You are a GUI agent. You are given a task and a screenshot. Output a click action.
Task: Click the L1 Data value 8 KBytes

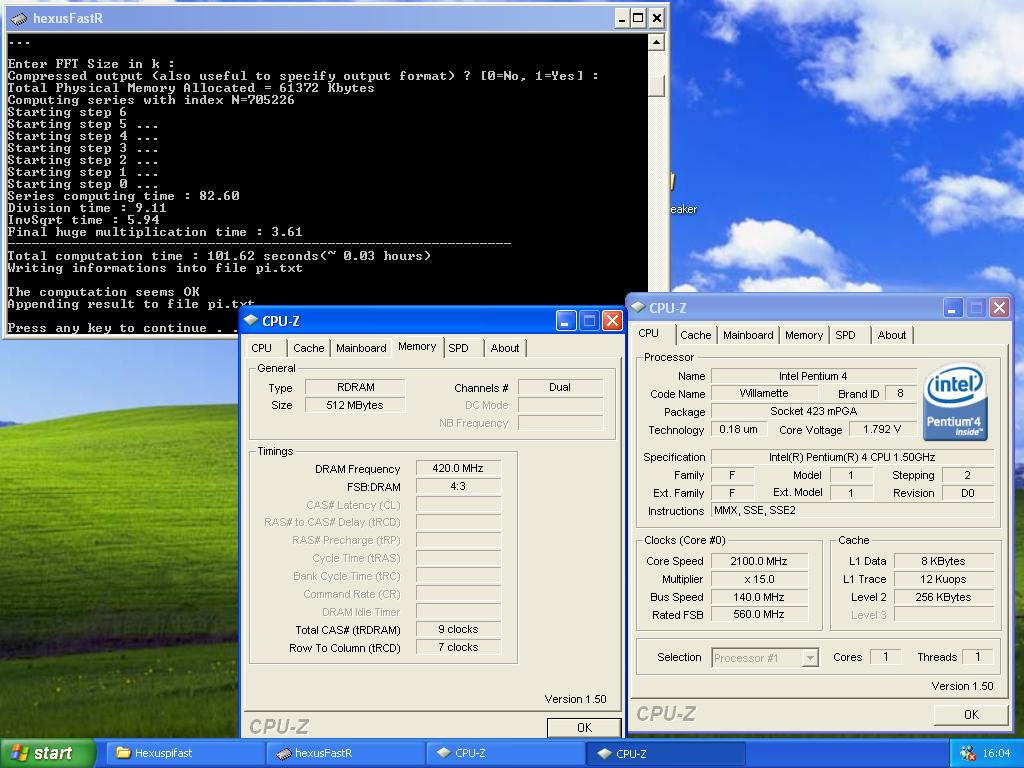pyautogui.click(x=943, y=561)
